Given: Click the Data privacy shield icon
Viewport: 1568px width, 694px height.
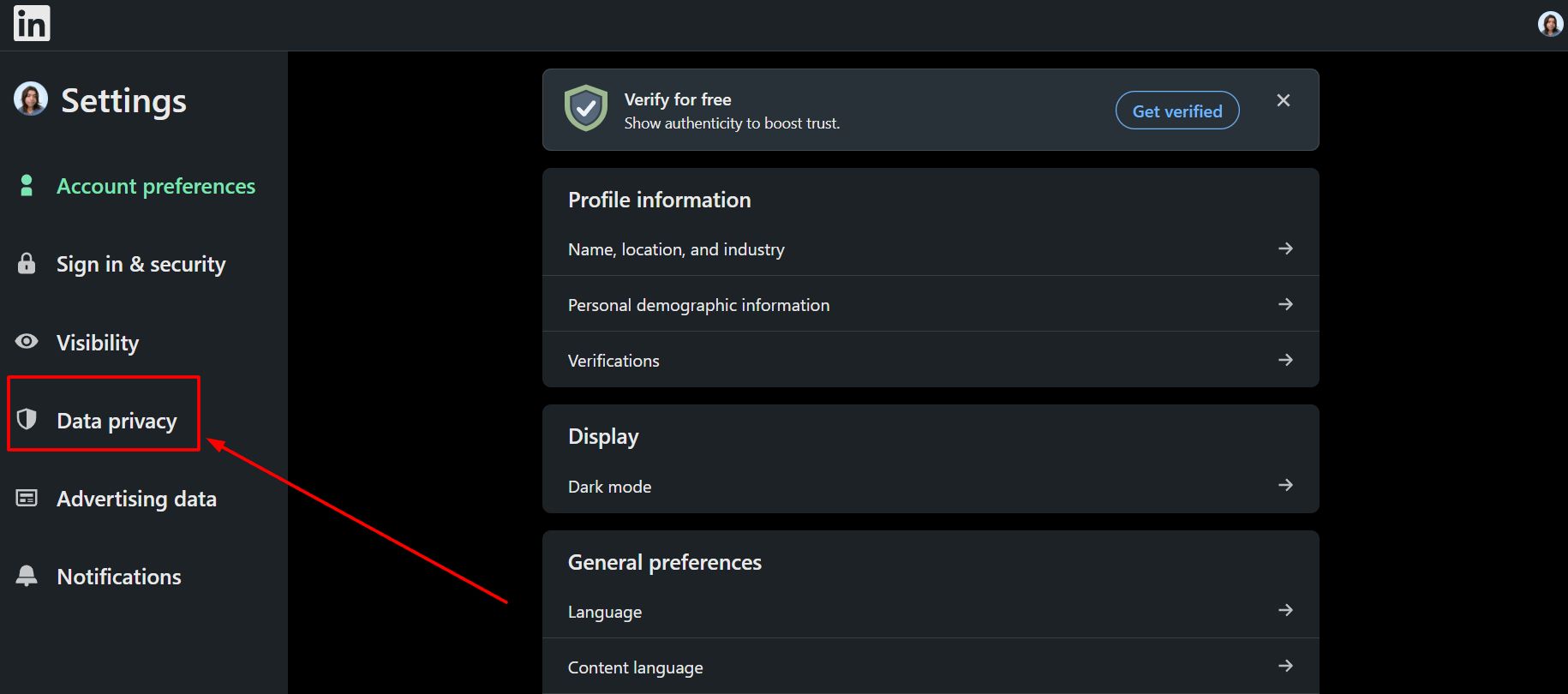Looking at the screenshot, I should 27,419.
